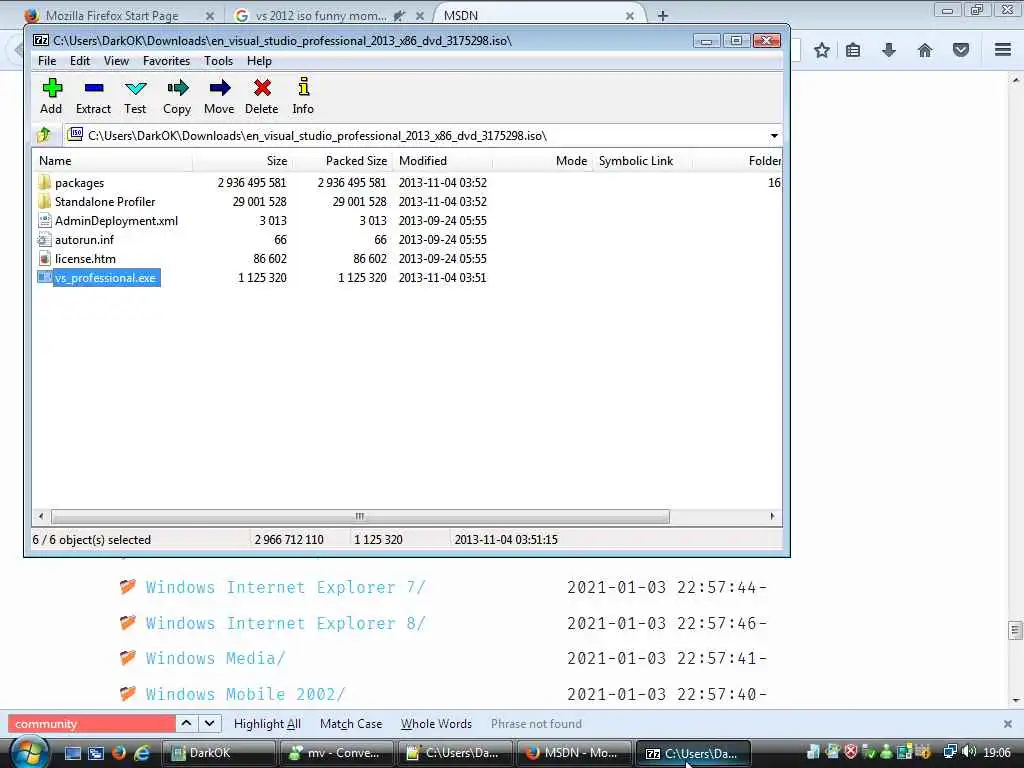Switch to the MSDN - Mo... taskbar button
The width and height of the screenshot is (1024, 768).
[x=573, y=753]
